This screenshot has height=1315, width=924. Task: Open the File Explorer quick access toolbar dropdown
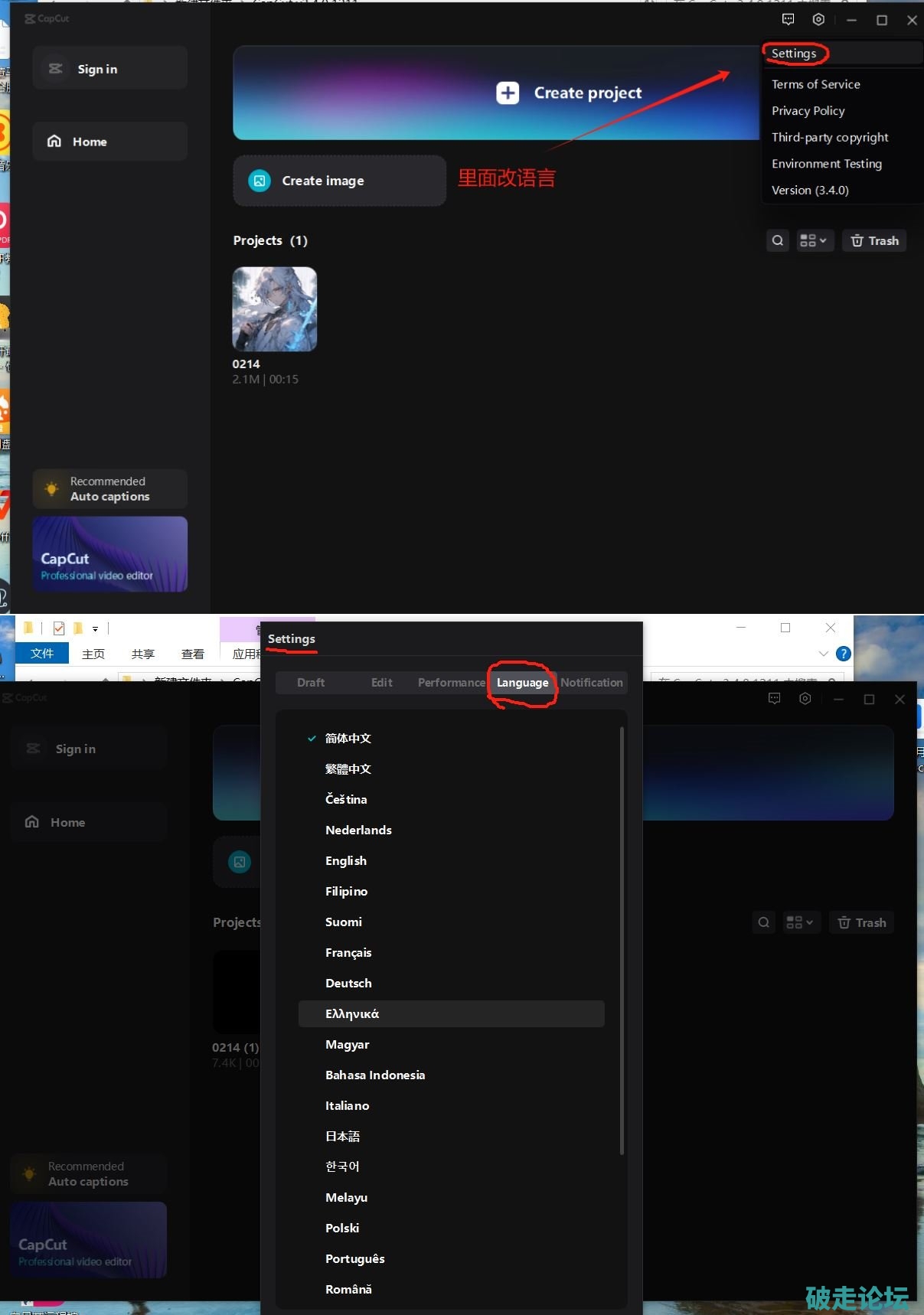(96, 628)
